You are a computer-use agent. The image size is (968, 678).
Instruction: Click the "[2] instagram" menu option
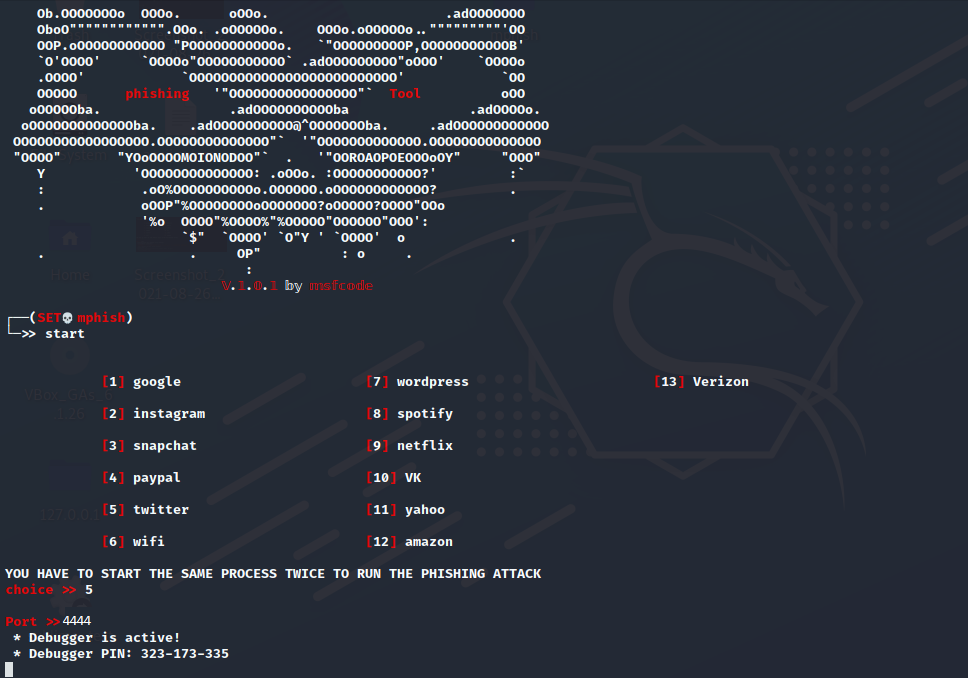tap(154, 414)
